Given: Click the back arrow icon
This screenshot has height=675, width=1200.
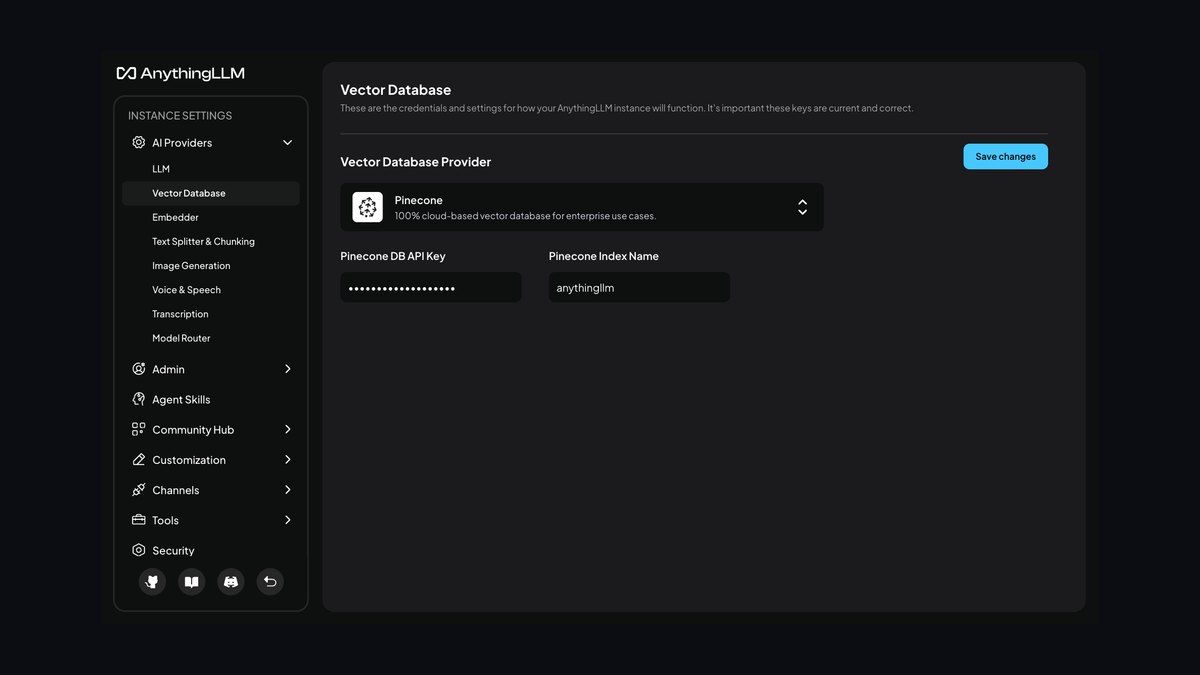Looking at the screenshot, I should click(x=270, y=582).
